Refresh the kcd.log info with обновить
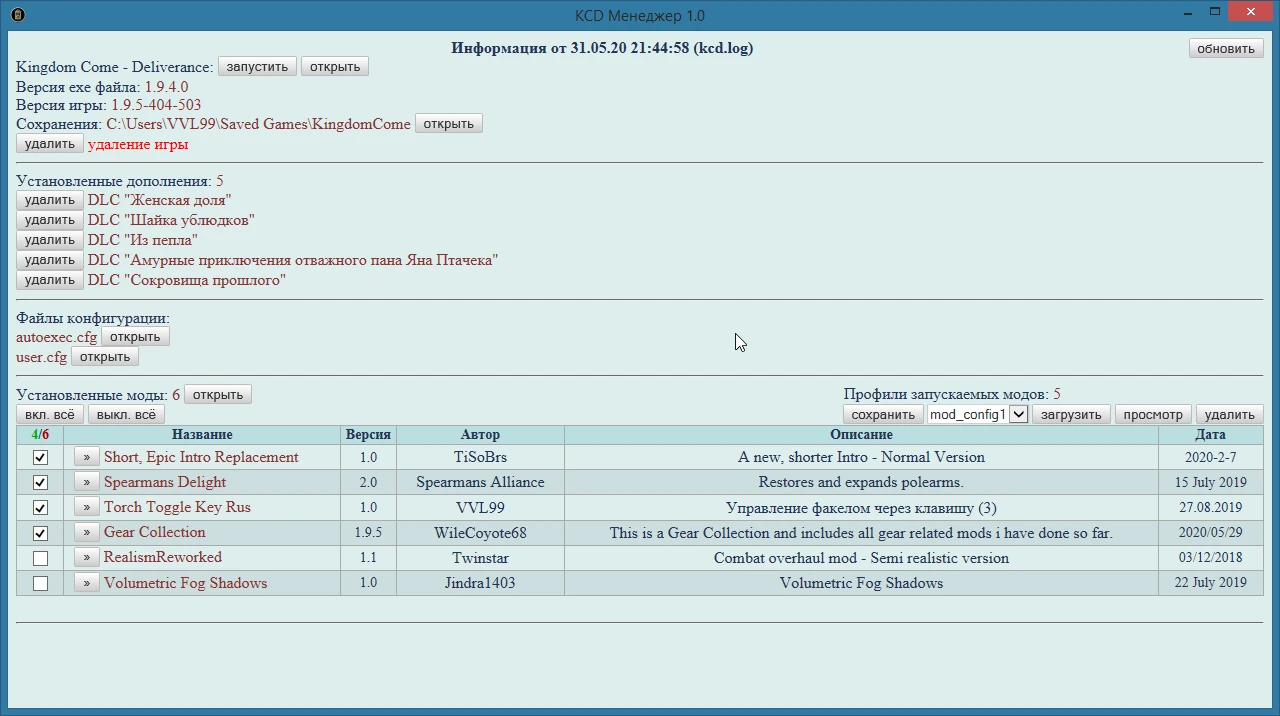The width and height of the screenshot is (1280, 716). pos(1225,47)
